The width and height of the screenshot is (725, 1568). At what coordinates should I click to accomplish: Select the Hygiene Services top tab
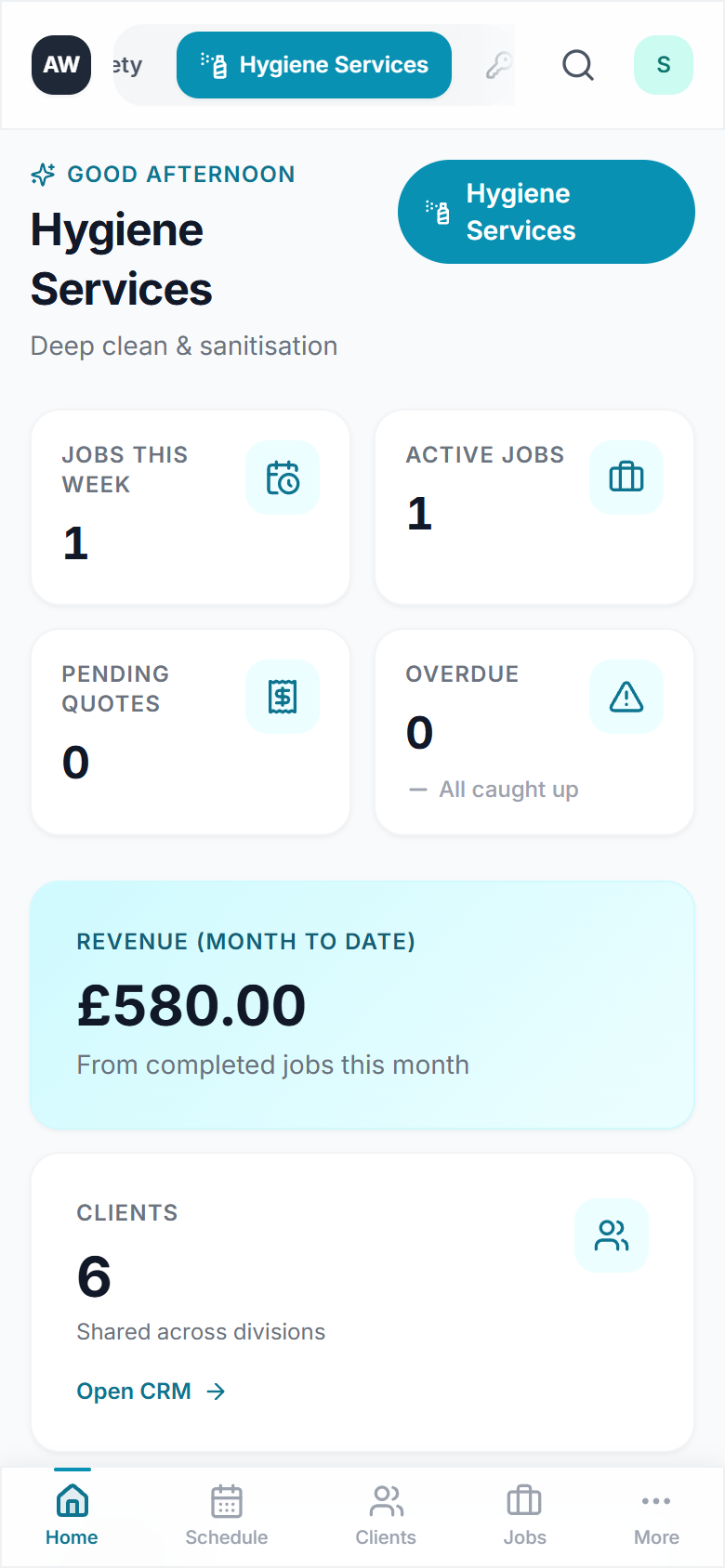click(314, 65)
